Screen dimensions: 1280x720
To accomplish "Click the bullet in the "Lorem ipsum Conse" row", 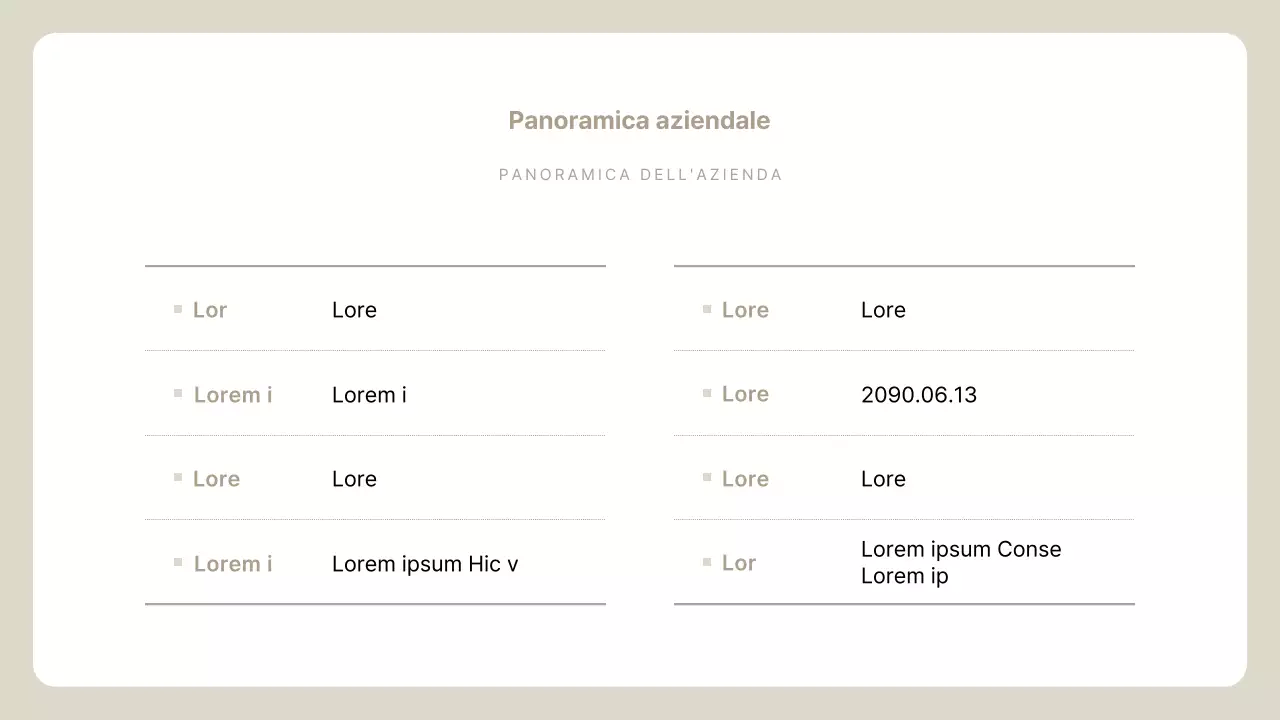I will click(707, 563).
